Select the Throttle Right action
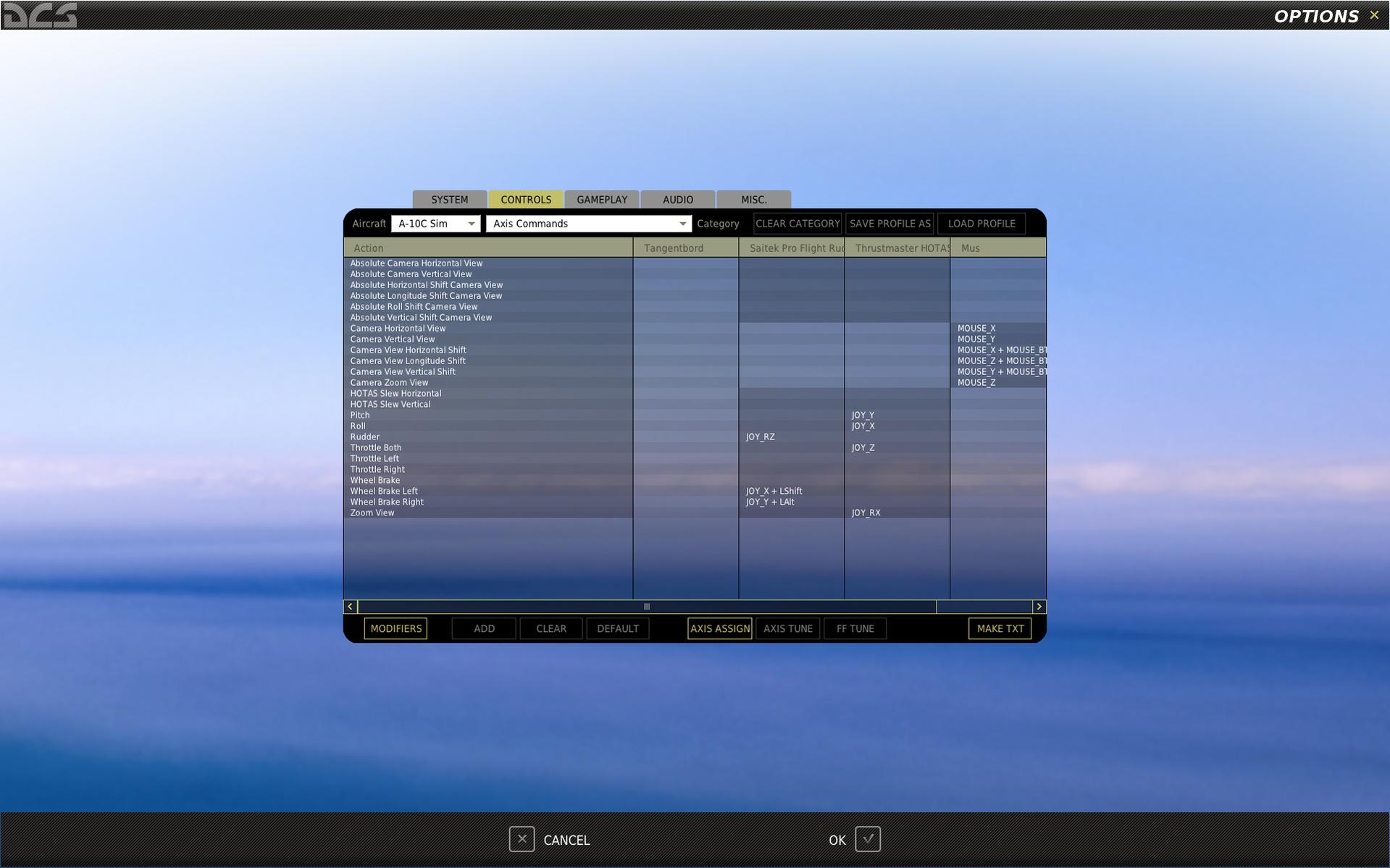Image resolution: width=1390 pixels, height=868 pixels. click(488, 470)
